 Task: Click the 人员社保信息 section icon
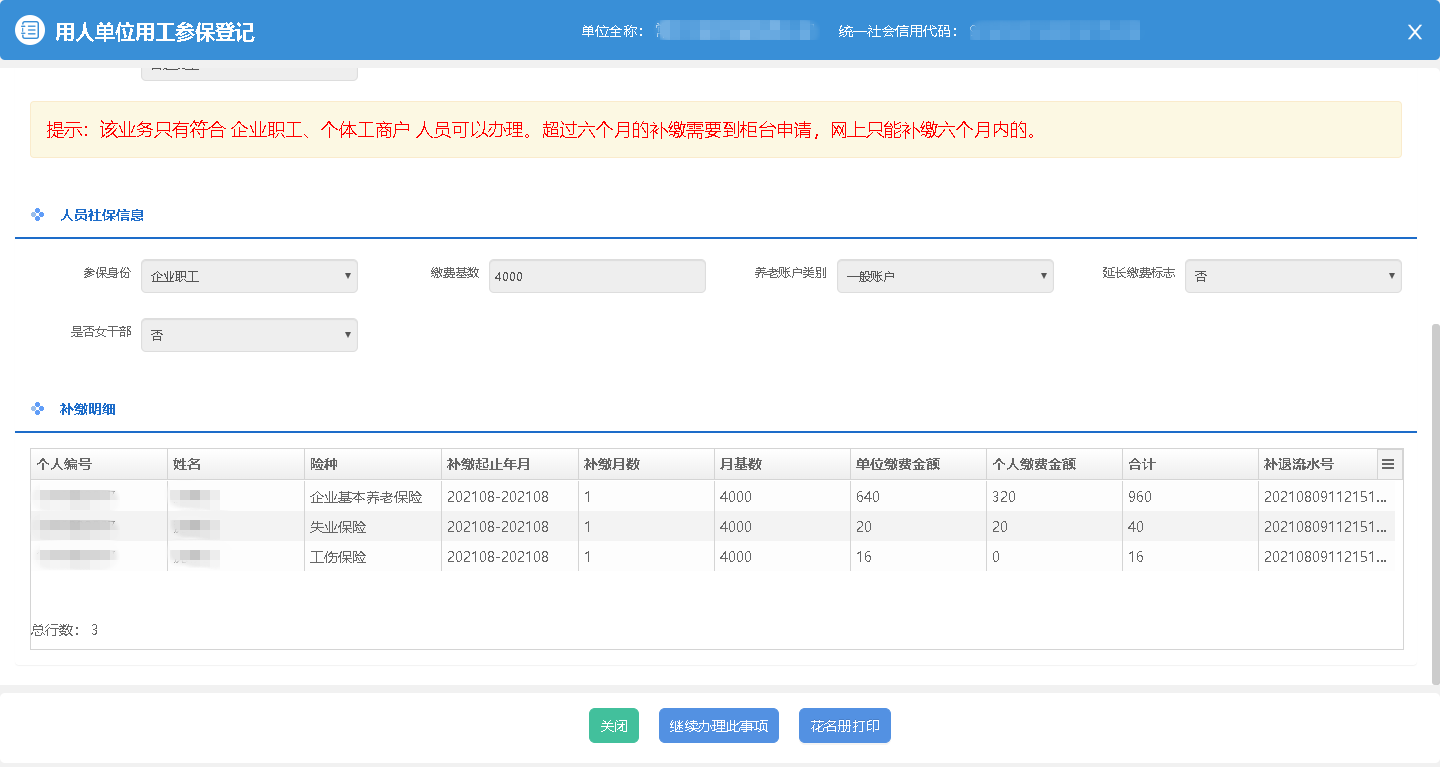tap(38, 215)
